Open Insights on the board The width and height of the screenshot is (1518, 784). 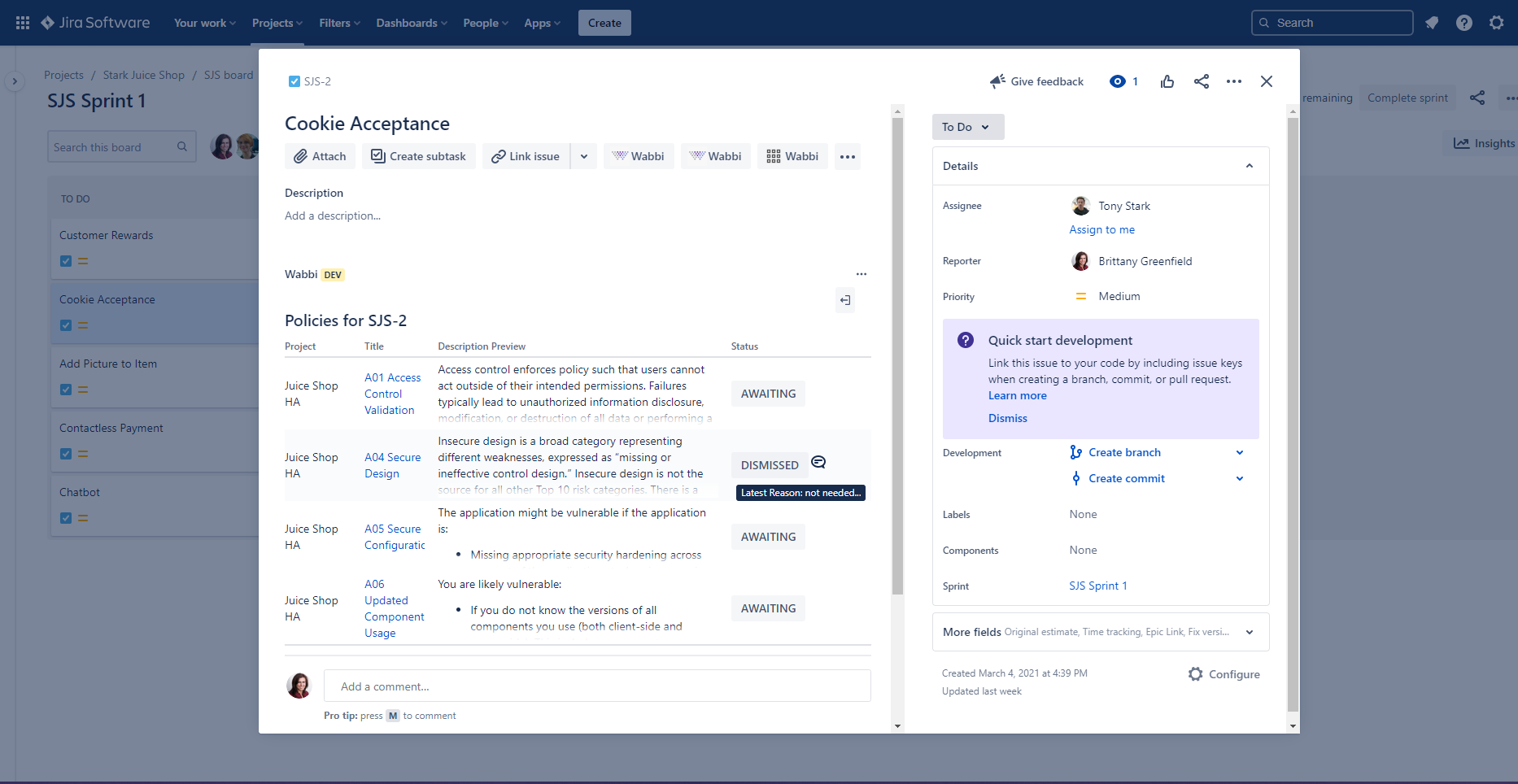point(1484,143)
